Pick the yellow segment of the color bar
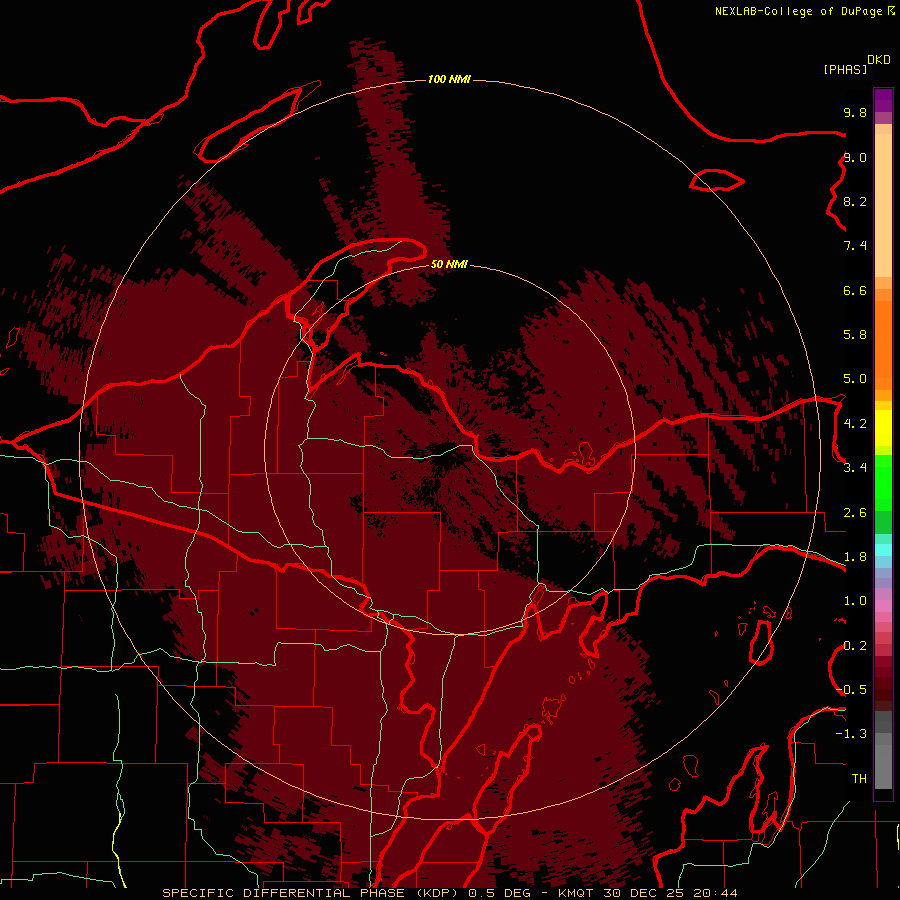 (x=883, y=428)
